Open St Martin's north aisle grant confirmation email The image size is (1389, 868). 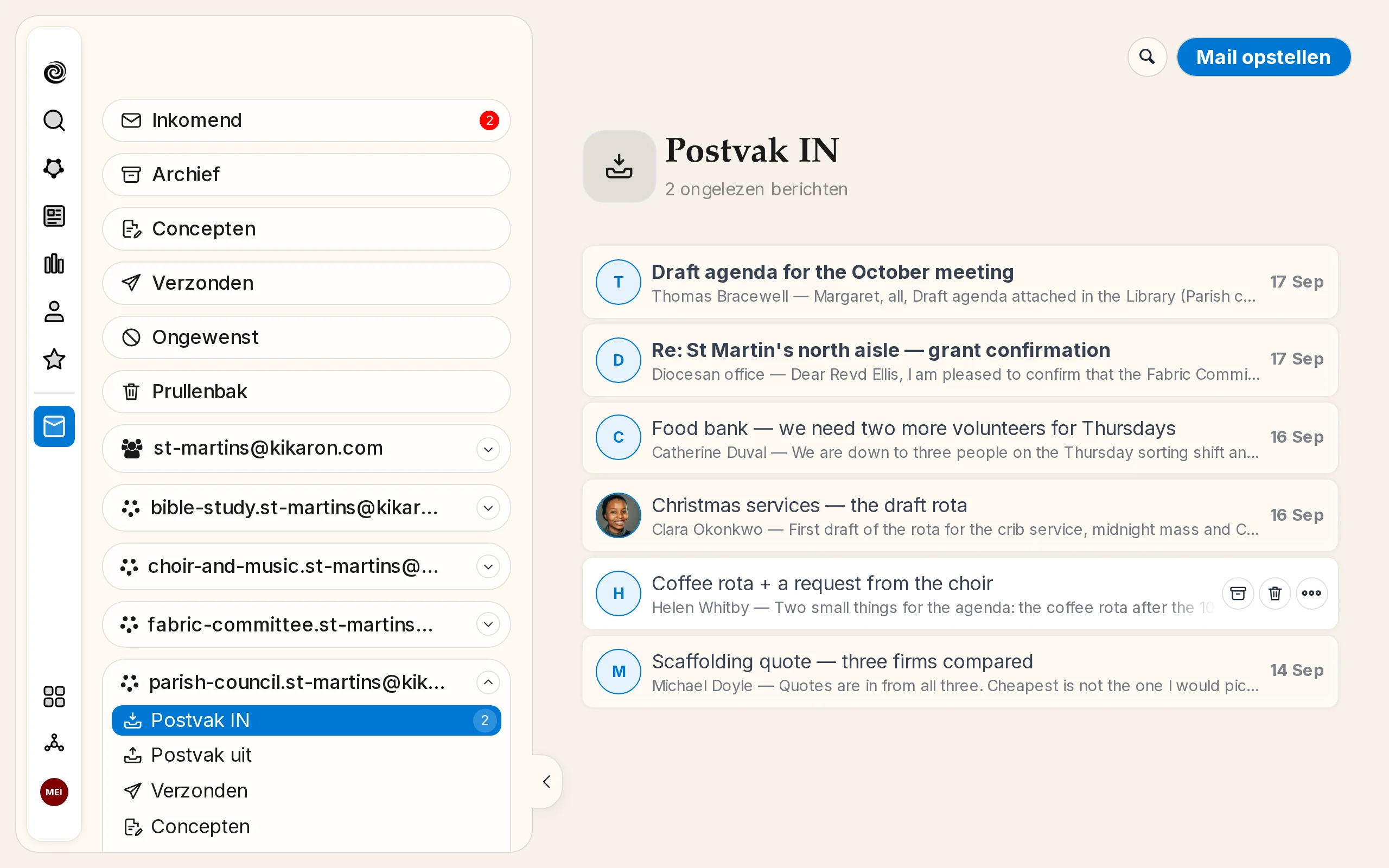click(960, 360)
